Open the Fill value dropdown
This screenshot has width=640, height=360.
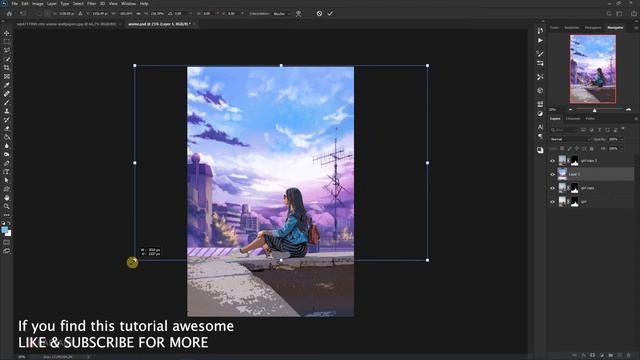point(621,149)
